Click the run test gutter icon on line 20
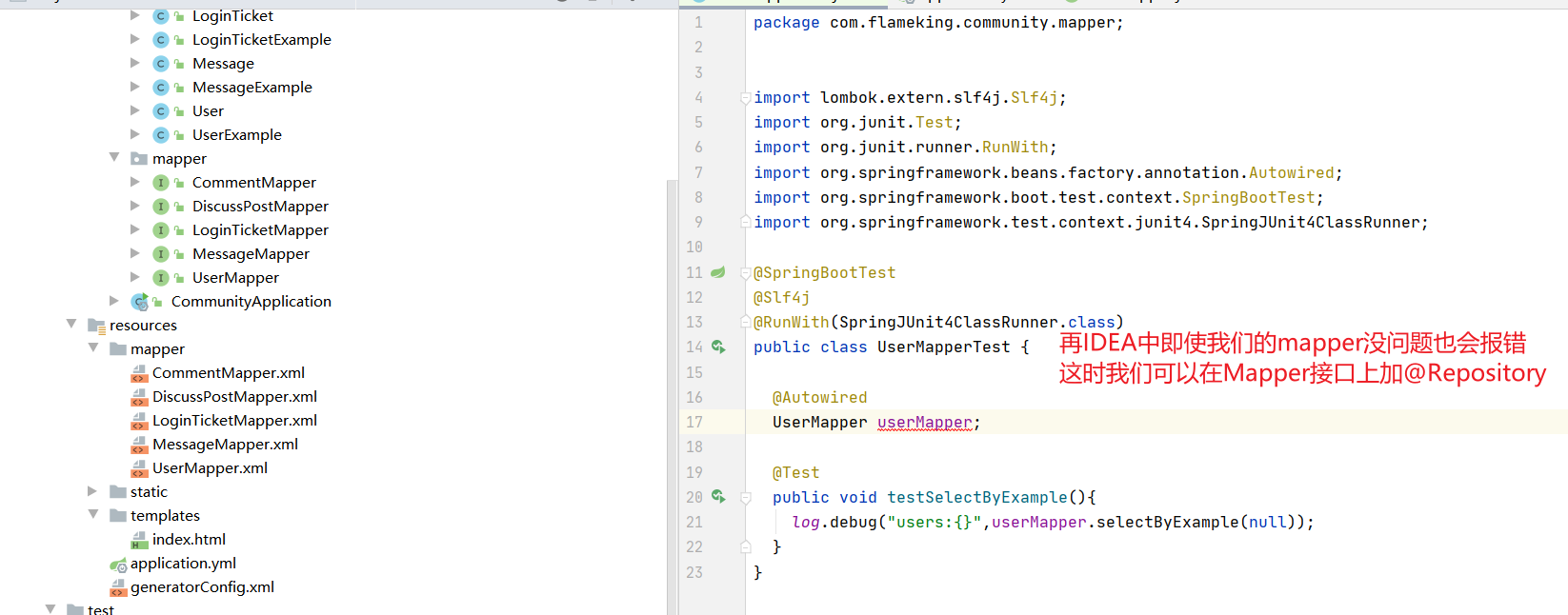The width and height of the screenshot is (1568, 615). 718,497
